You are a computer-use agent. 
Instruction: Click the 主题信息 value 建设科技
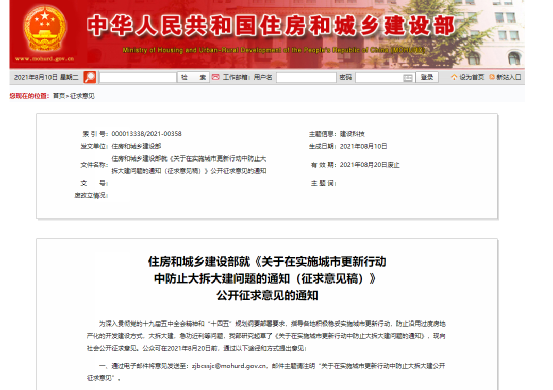point(352,134)
